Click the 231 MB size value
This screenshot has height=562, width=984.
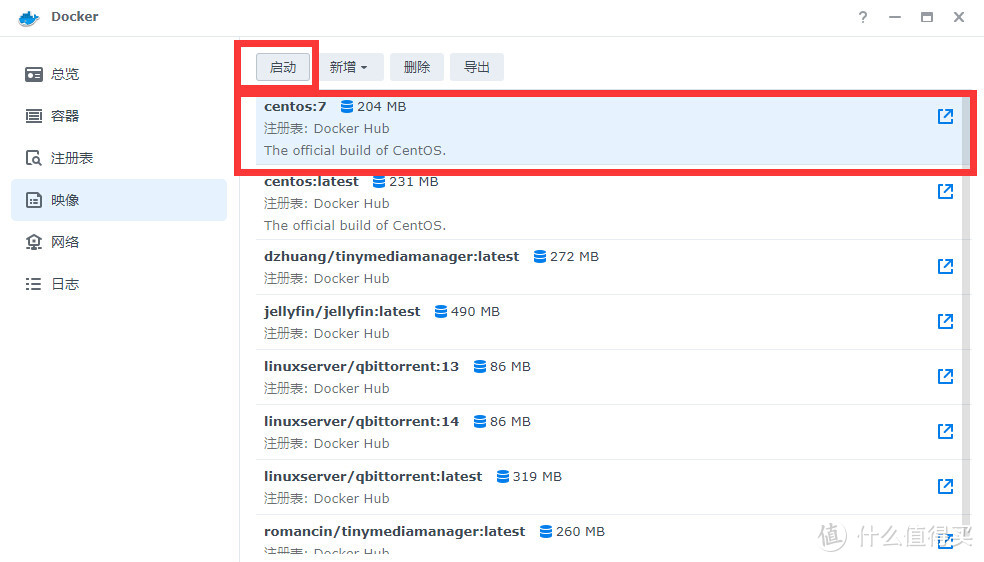tap(414, 182)
